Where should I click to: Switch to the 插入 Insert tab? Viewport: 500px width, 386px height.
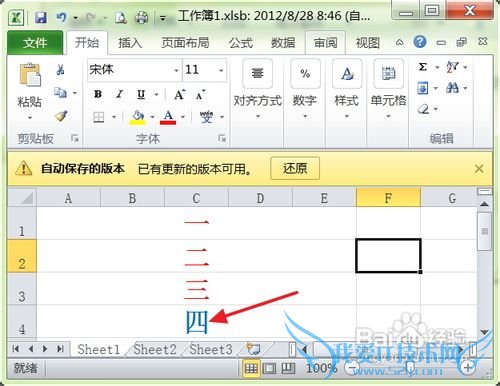click(x=130, y=43)
